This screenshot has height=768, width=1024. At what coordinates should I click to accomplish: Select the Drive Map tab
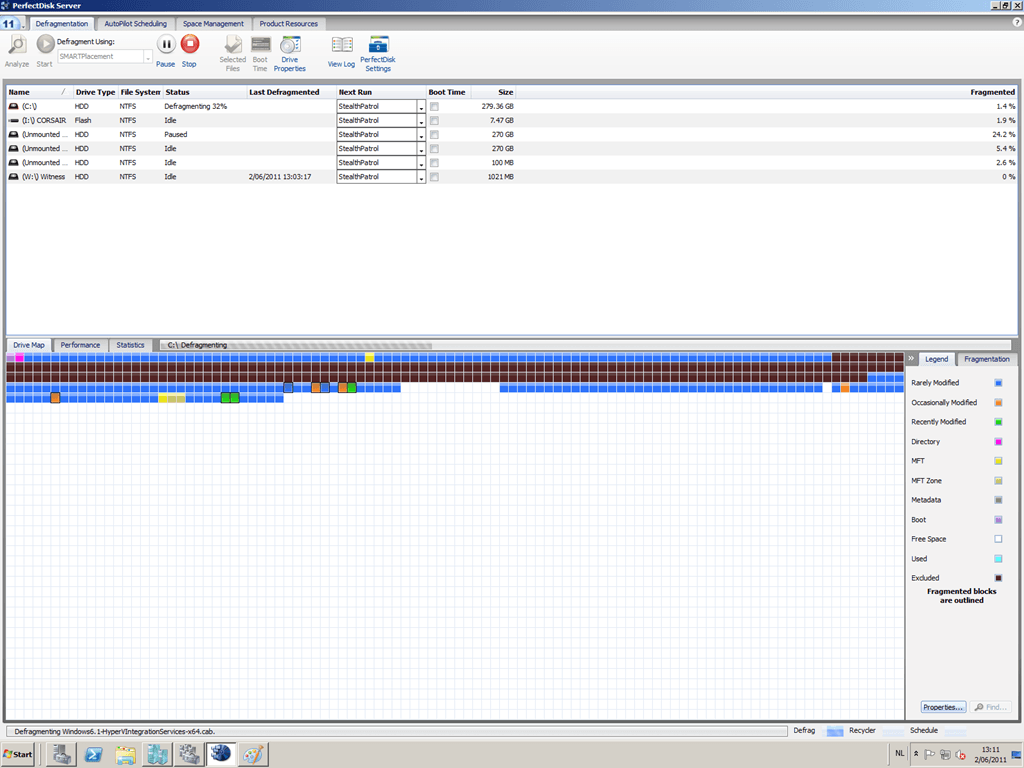coord(29,345)
